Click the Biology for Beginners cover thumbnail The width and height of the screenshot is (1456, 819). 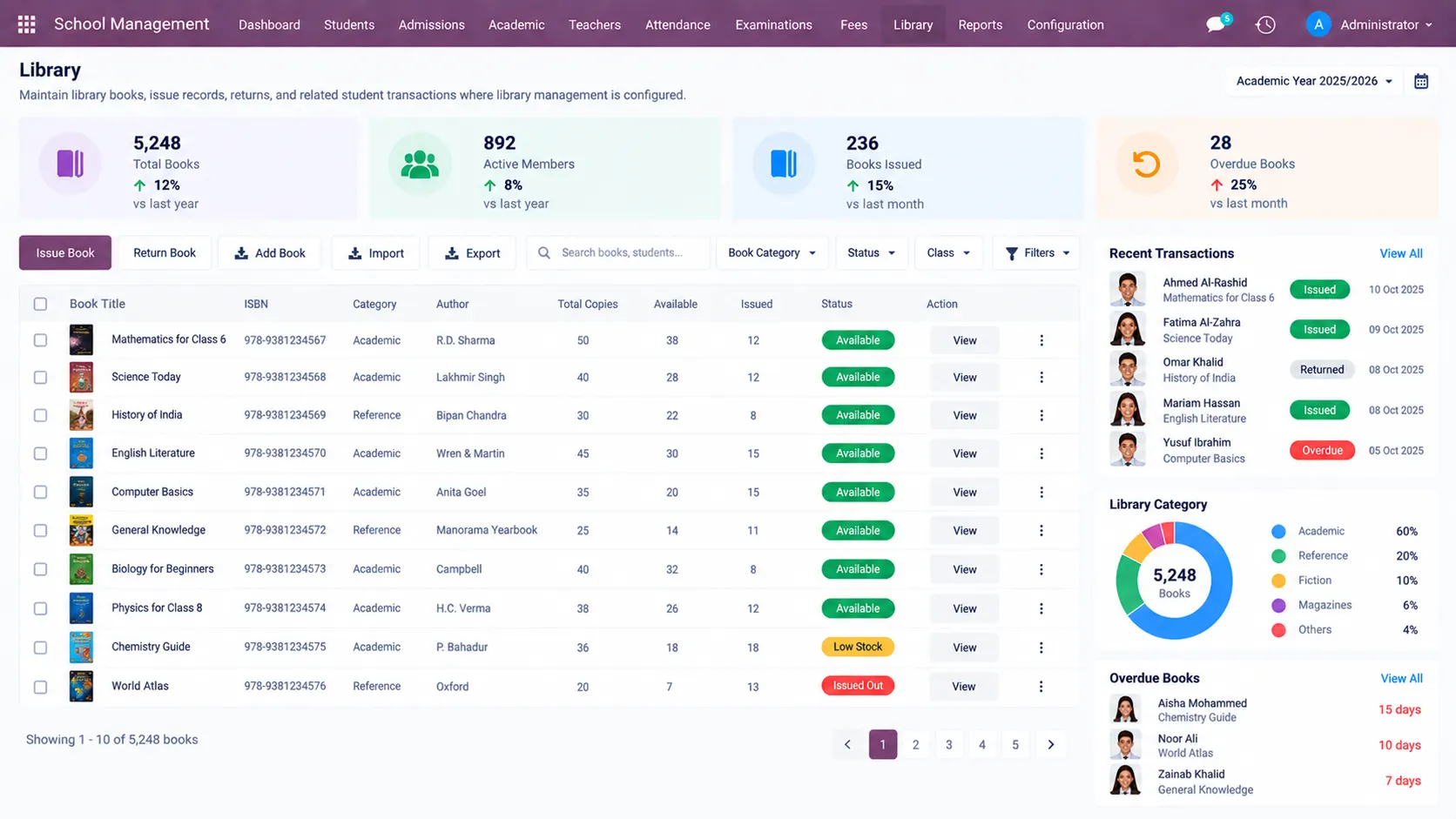tap(81, 569)
